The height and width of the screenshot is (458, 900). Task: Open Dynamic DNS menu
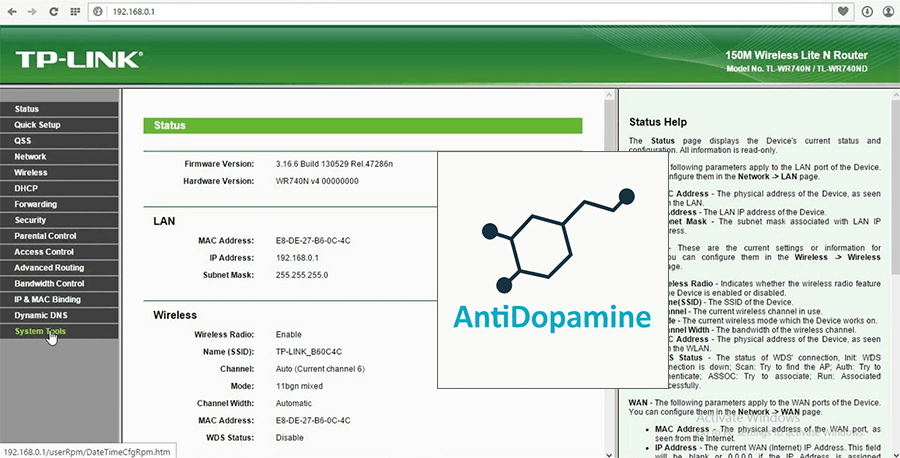point(59,315)
